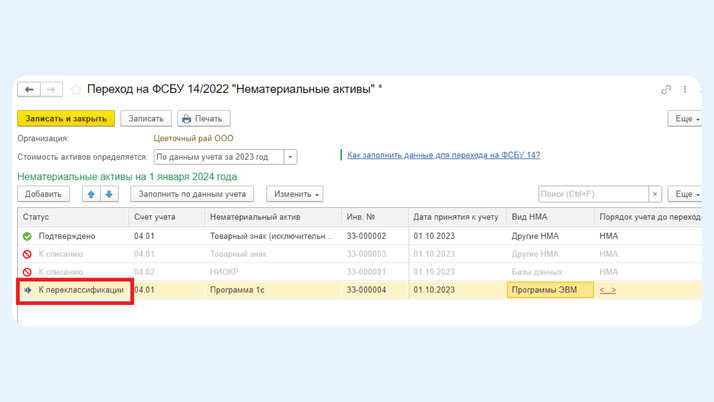Click Вид НМА column header
714x402 pixels.
click(x=550, y=217)
